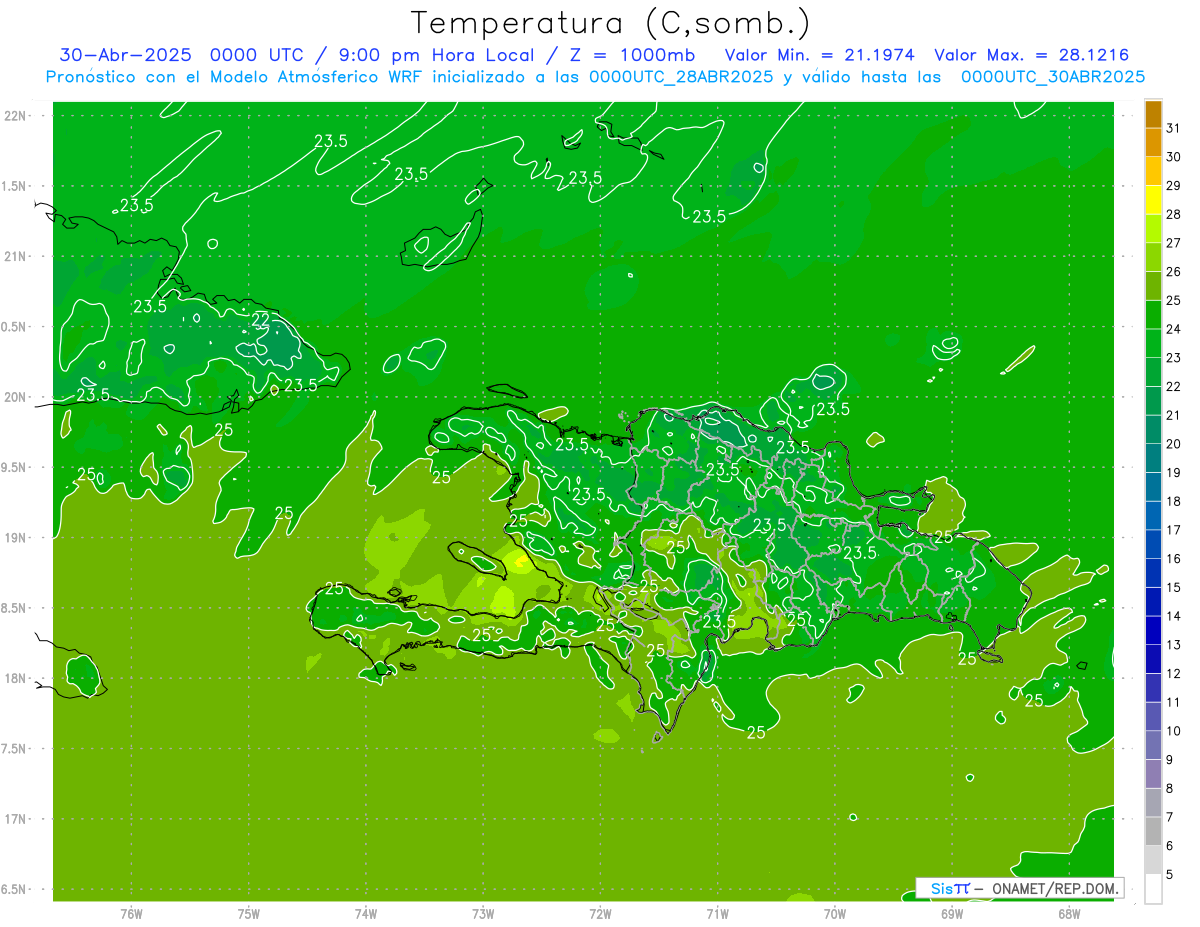Click the "Modelo Atmosferico WRF" text
The image size is (1200, 927).
pyautogui.click(x=325, y=77)
